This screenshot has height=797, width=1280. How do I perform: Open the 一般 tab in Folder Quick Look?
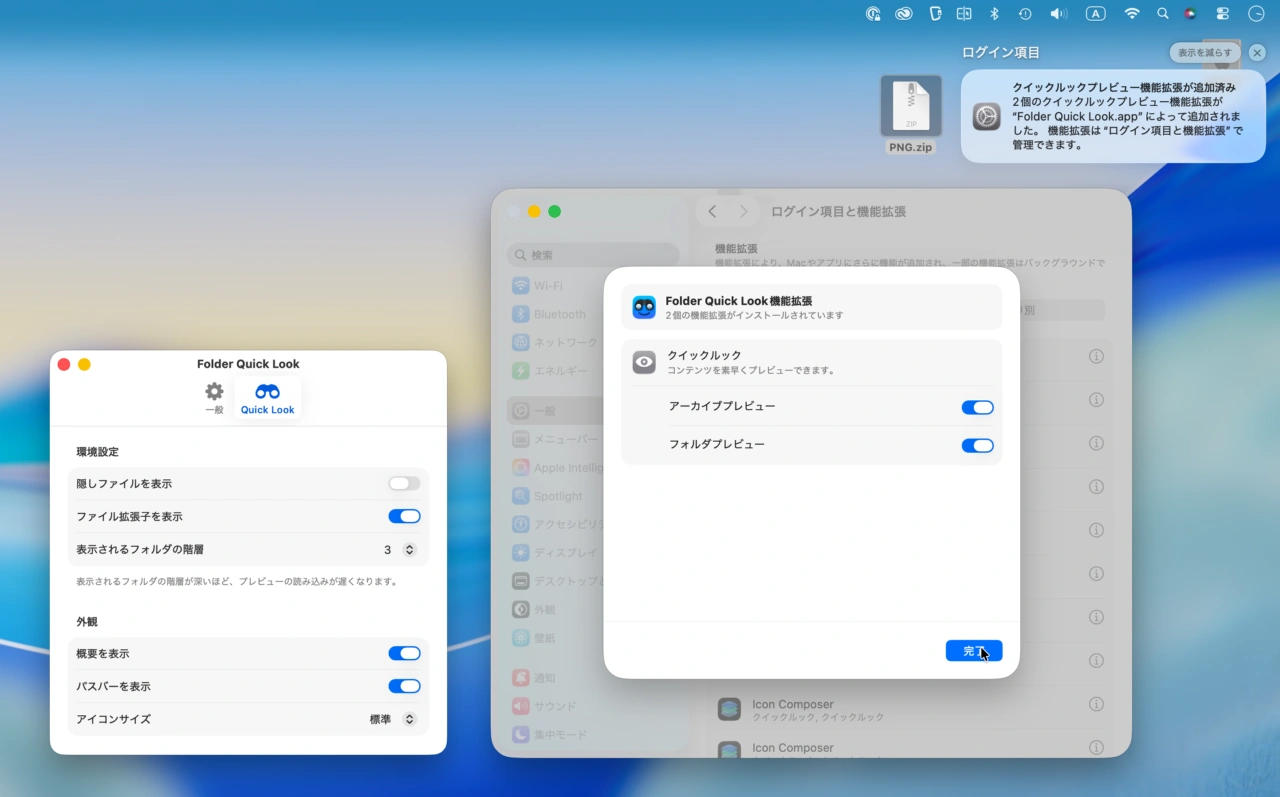click(x=214, y=396)
